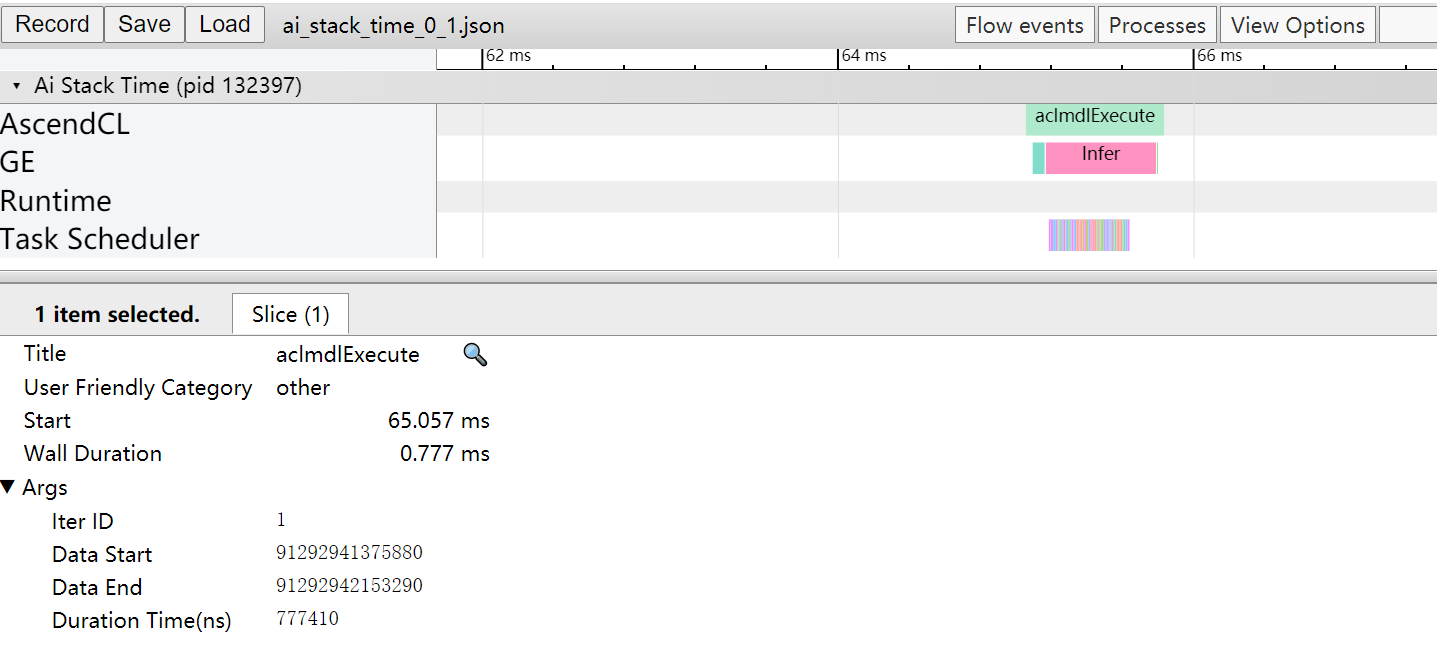Click the colorful Task Scheduler slices
Screen dimensions: 1437x652
point(1089,235)
